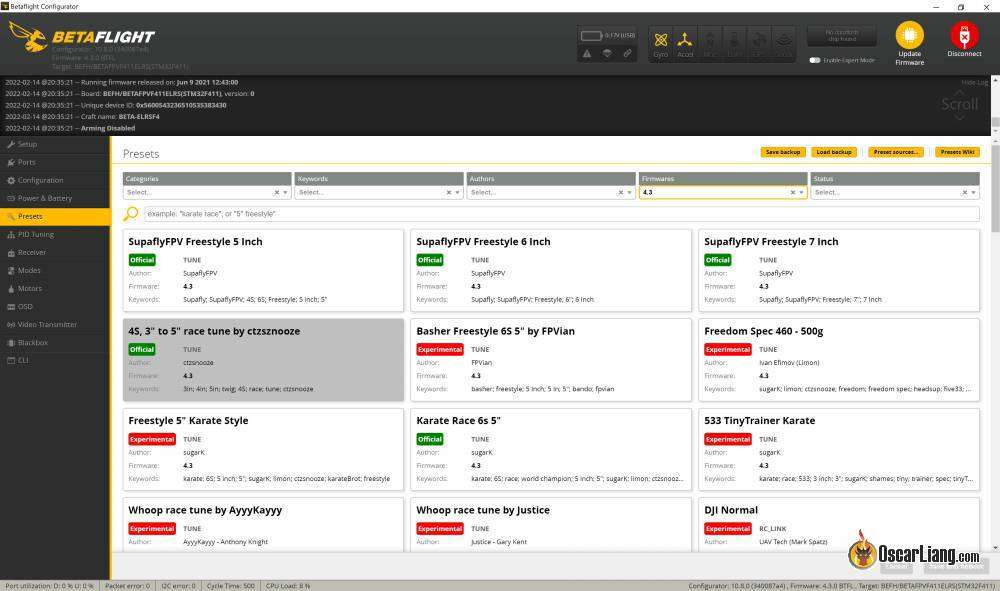Click the Load backup button
The width and height of the screenshot is (1000, 591).
[834, 152]
